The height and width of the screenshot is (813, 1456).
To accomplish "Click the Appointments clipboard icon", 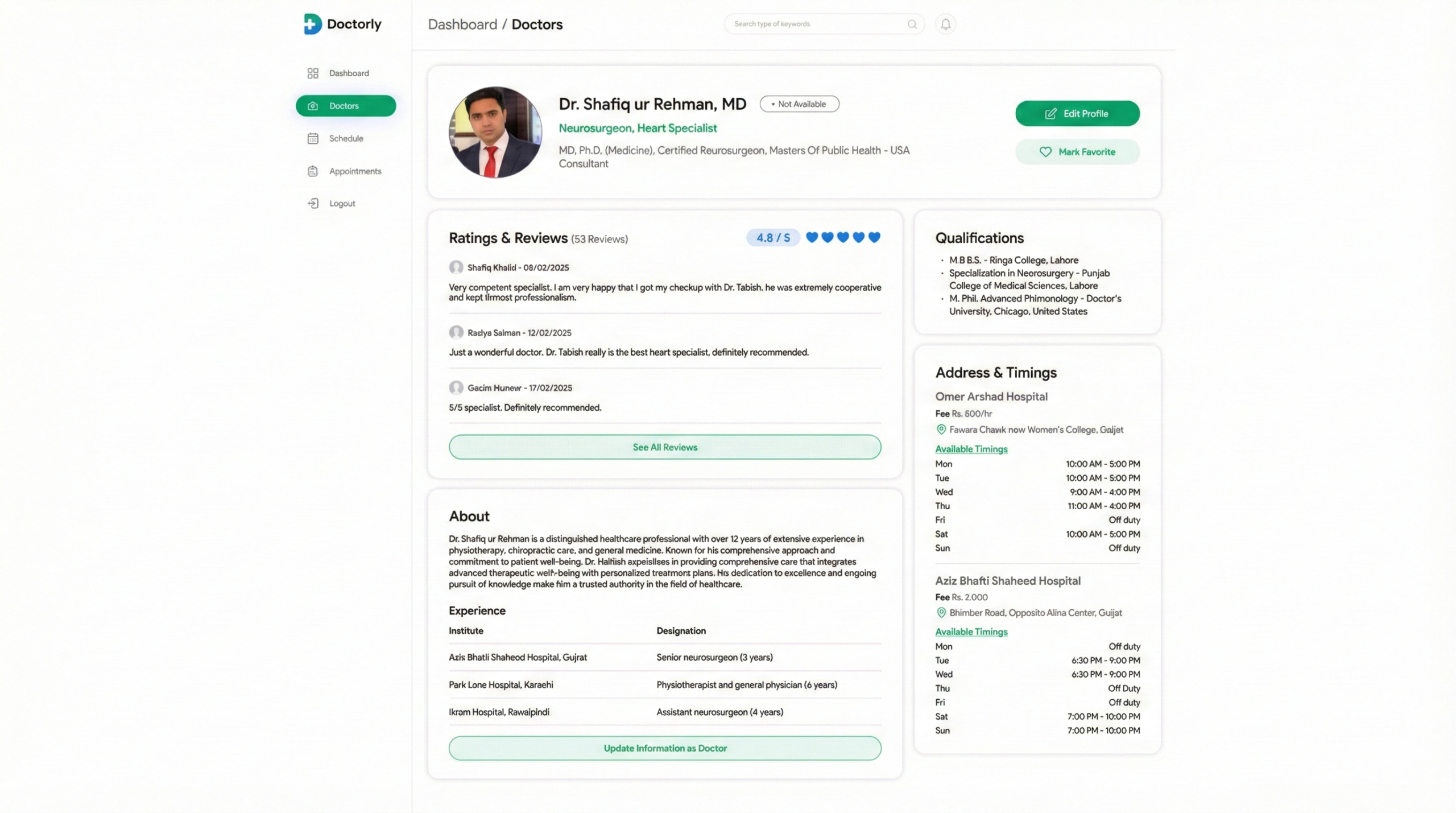I will point(313,171).
